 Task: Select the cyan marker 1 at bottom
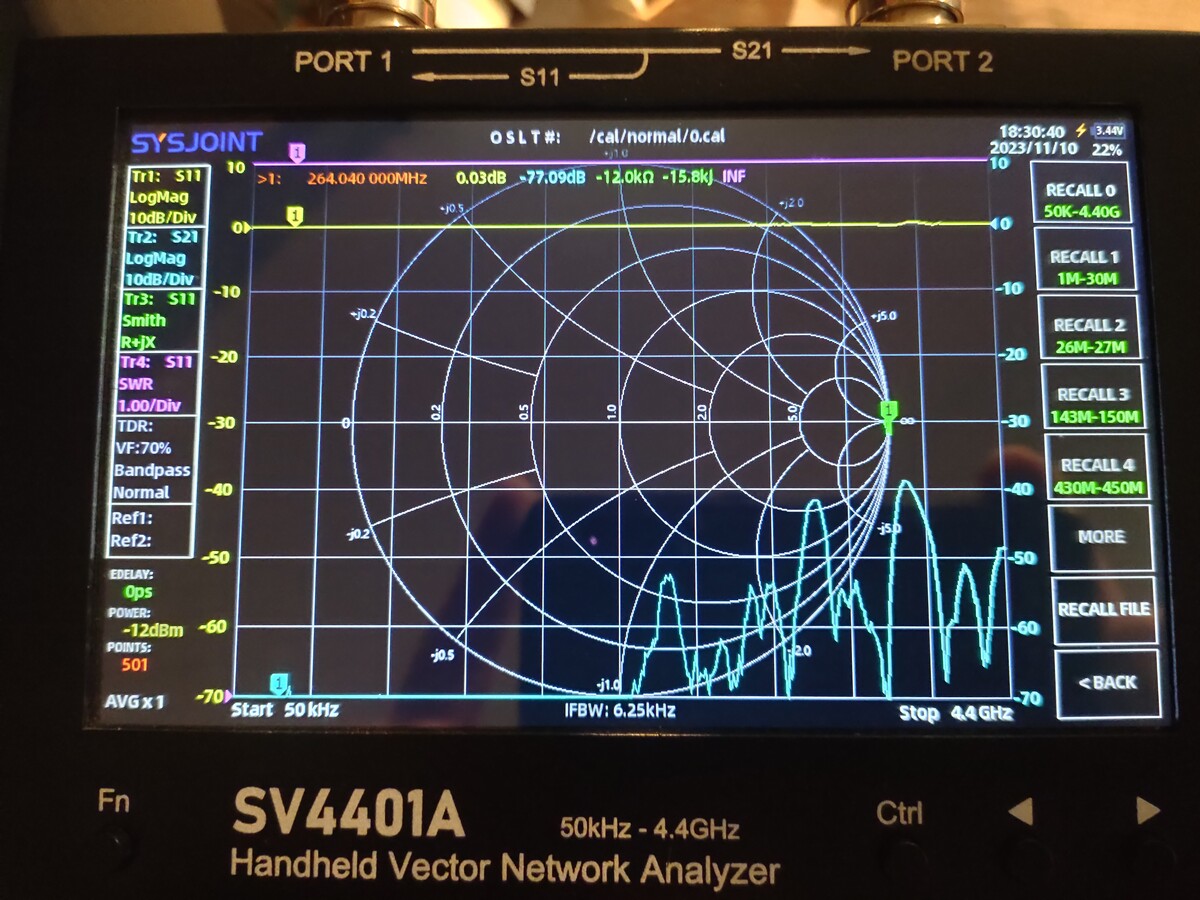coord(281,684)
